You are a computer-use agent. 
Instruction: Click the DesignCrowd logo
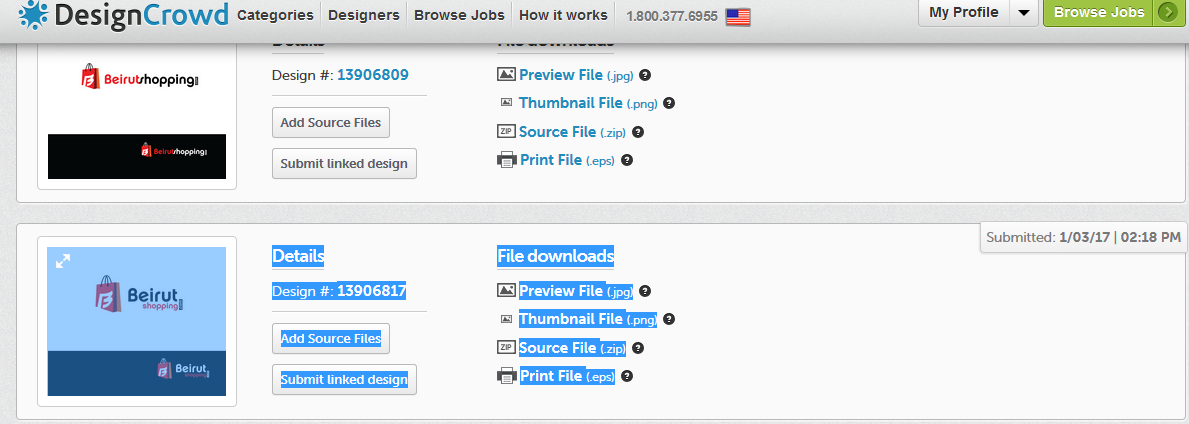pyautogui.click(x=124, y=14)
